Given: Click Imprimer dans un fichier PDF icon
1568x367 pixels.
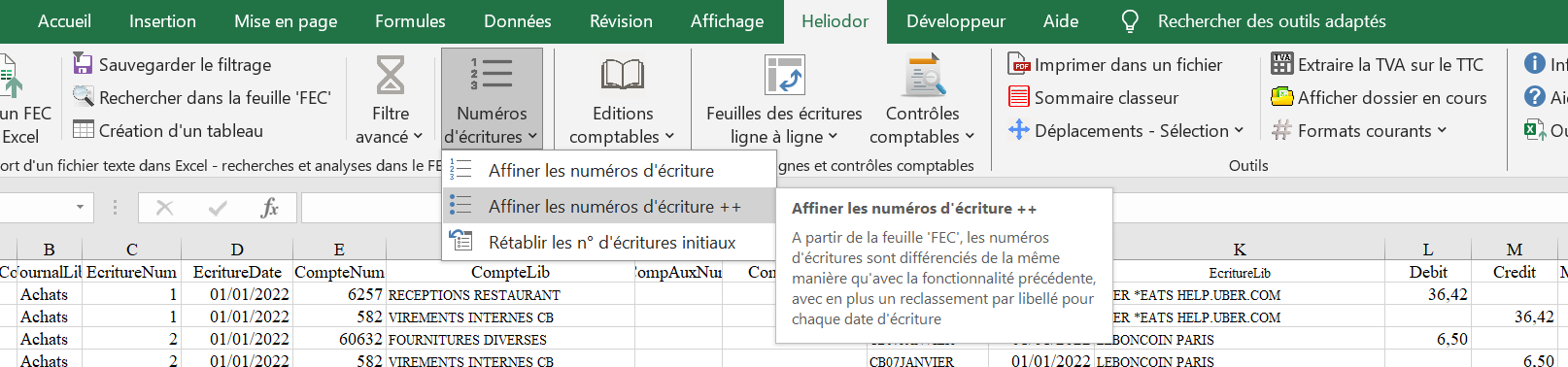Looking at the screenshot, I should coord(1018,64).
